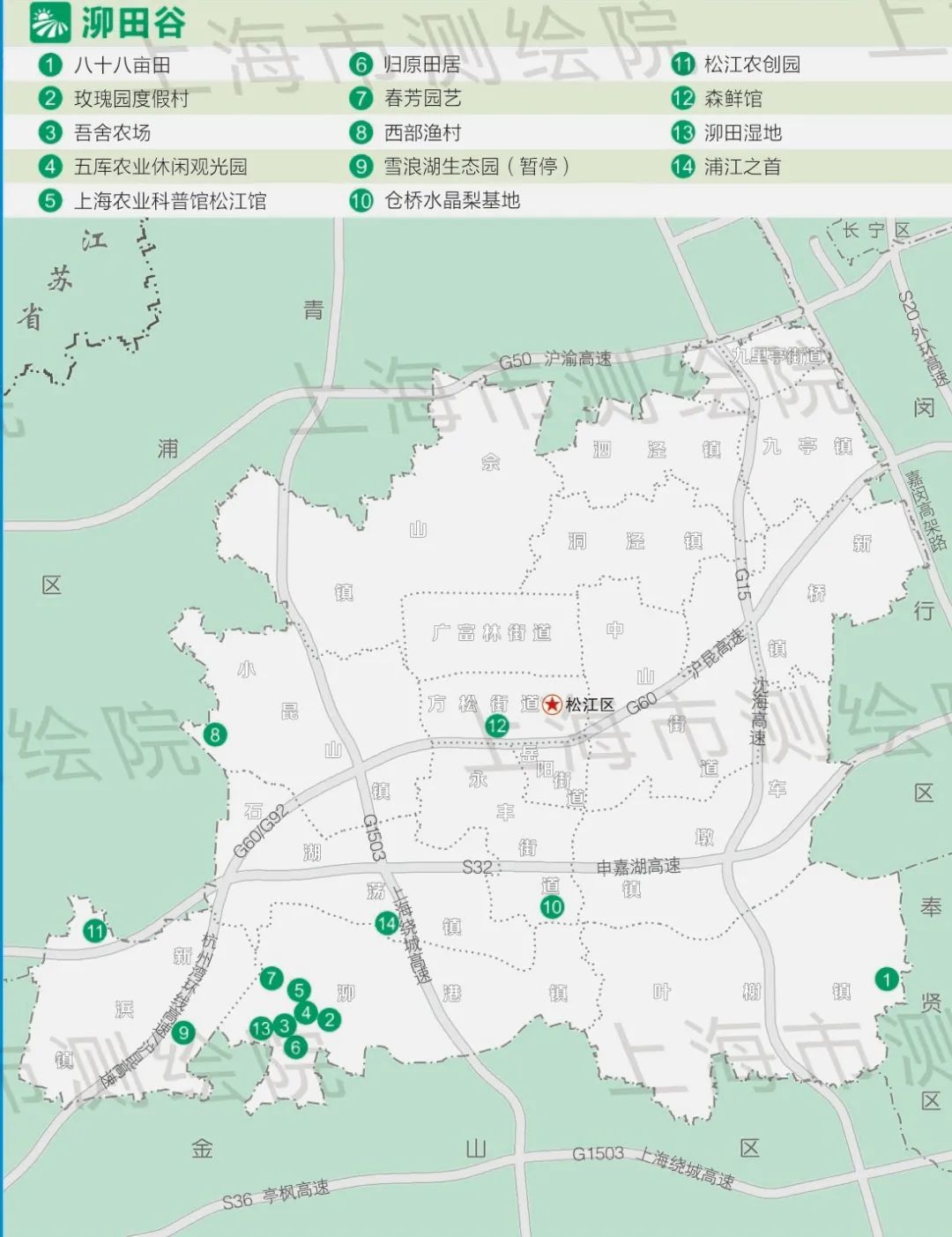Click the red star at 松江区

click(x=553, y=704)
